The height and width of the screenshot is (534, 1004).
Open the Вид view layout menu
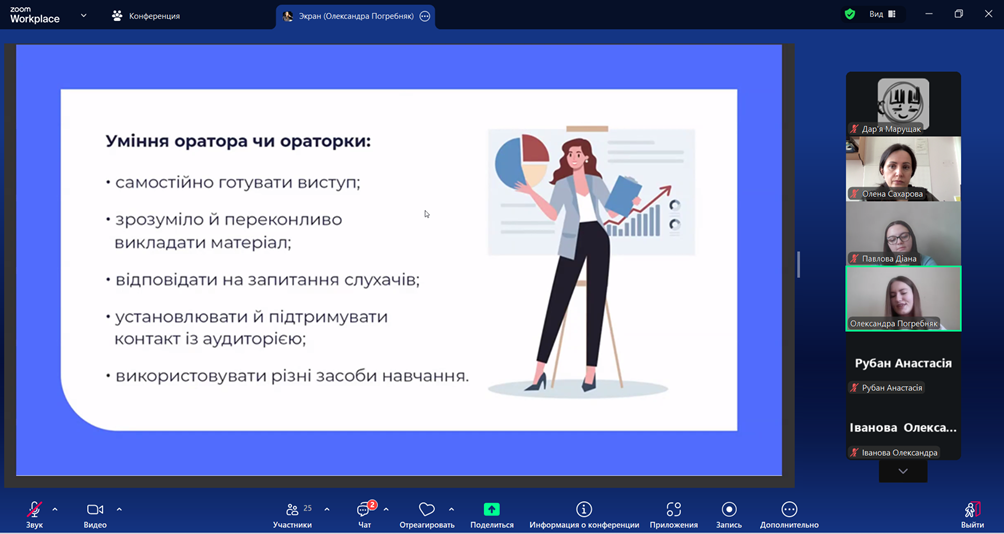[x=882, y=14]
